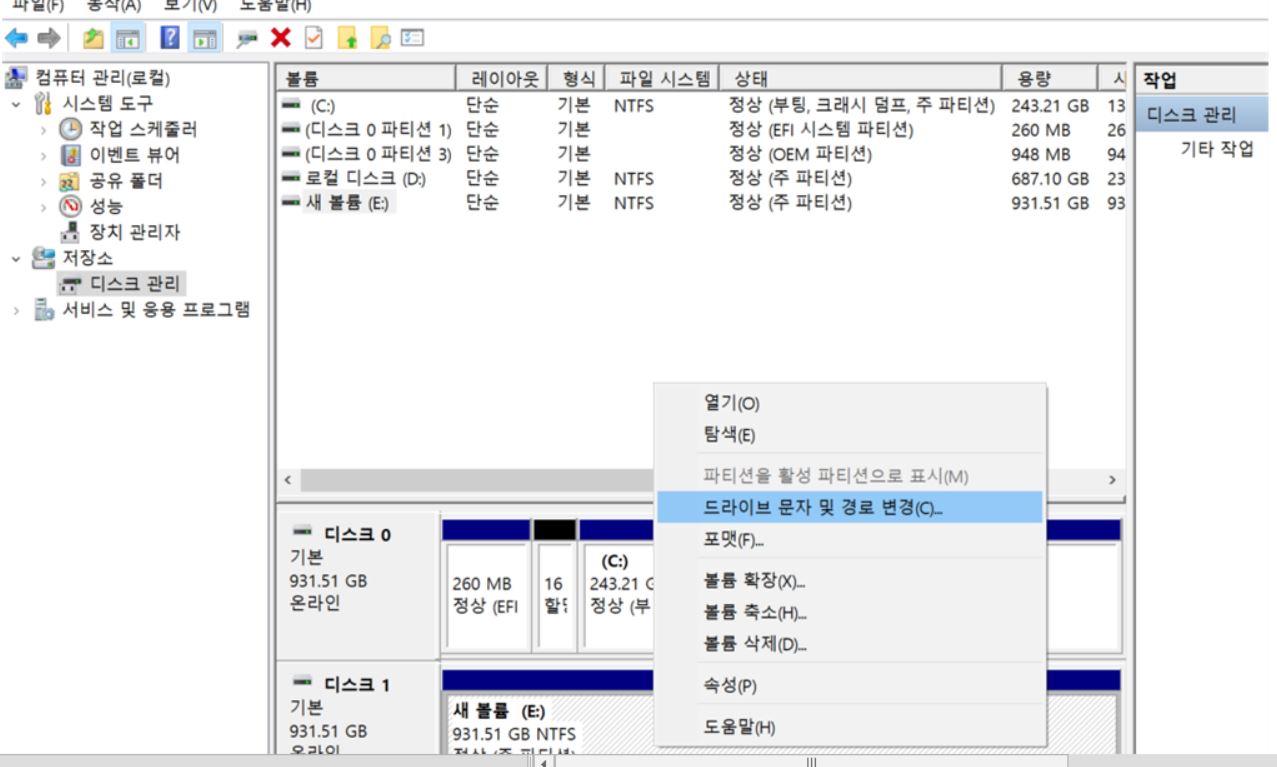Image resolution: width=1277 pixels, height=767 pixels.
Task: Collapse the 저장소 tree node
Action: pos(15,258)
